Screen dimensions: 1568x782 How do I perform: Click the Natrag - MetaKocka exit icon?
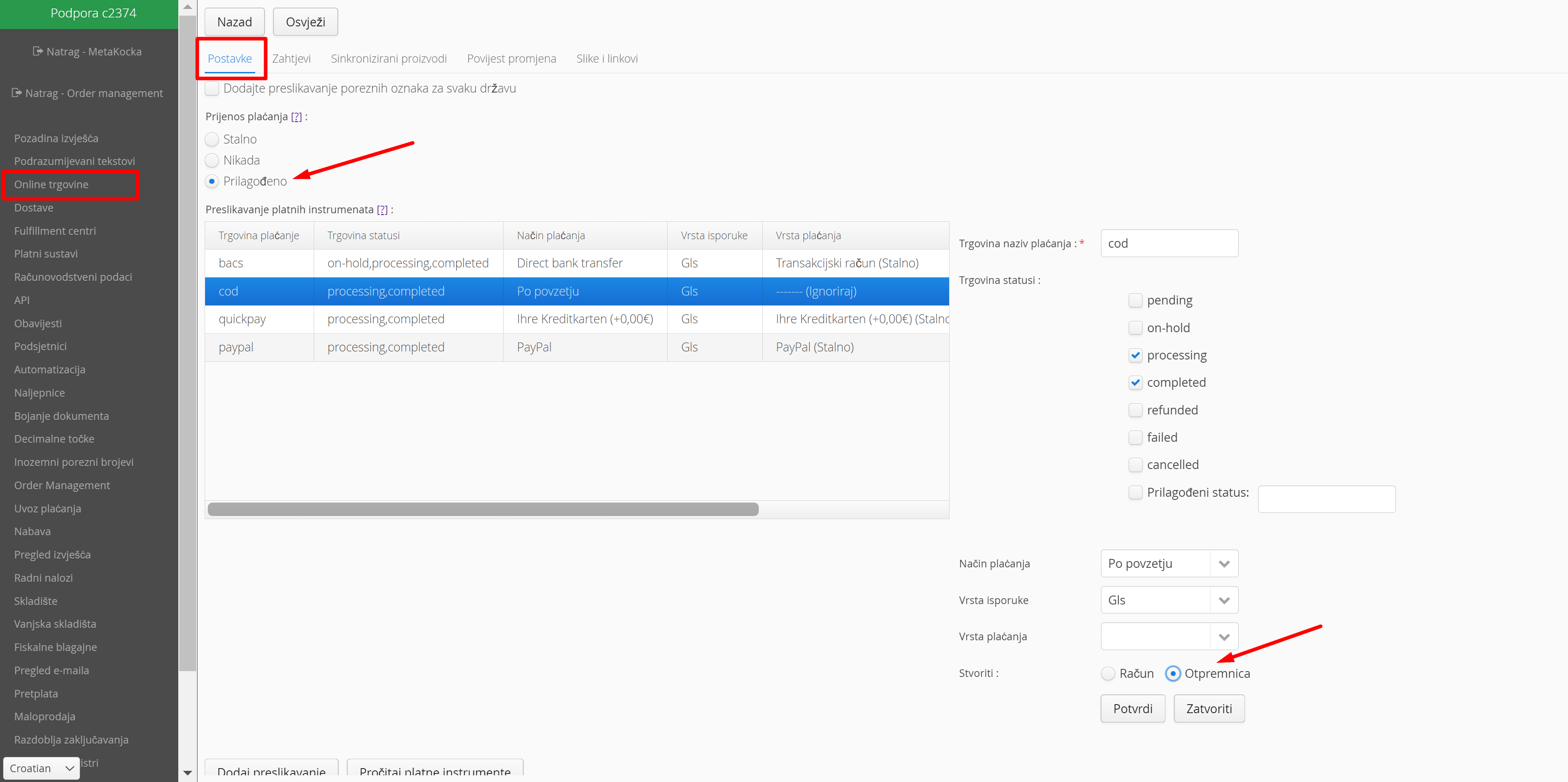(38, 51)
